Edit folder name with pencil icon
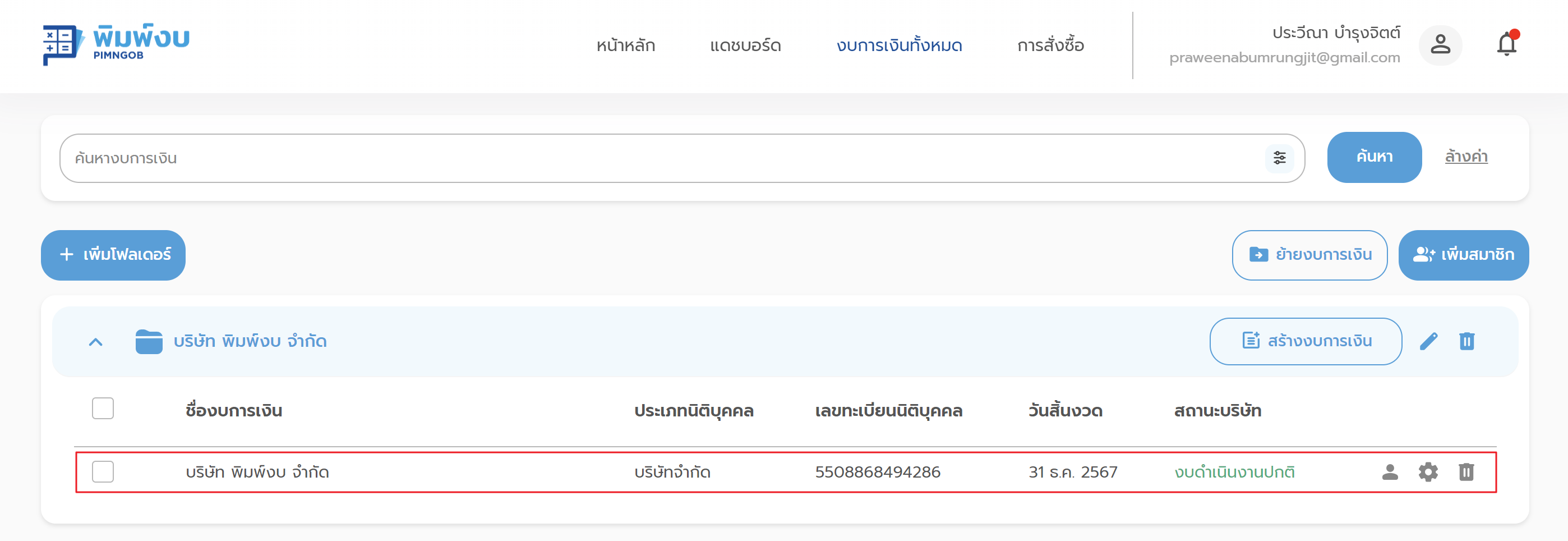 pyautogui.click(x=1428, y=341)
